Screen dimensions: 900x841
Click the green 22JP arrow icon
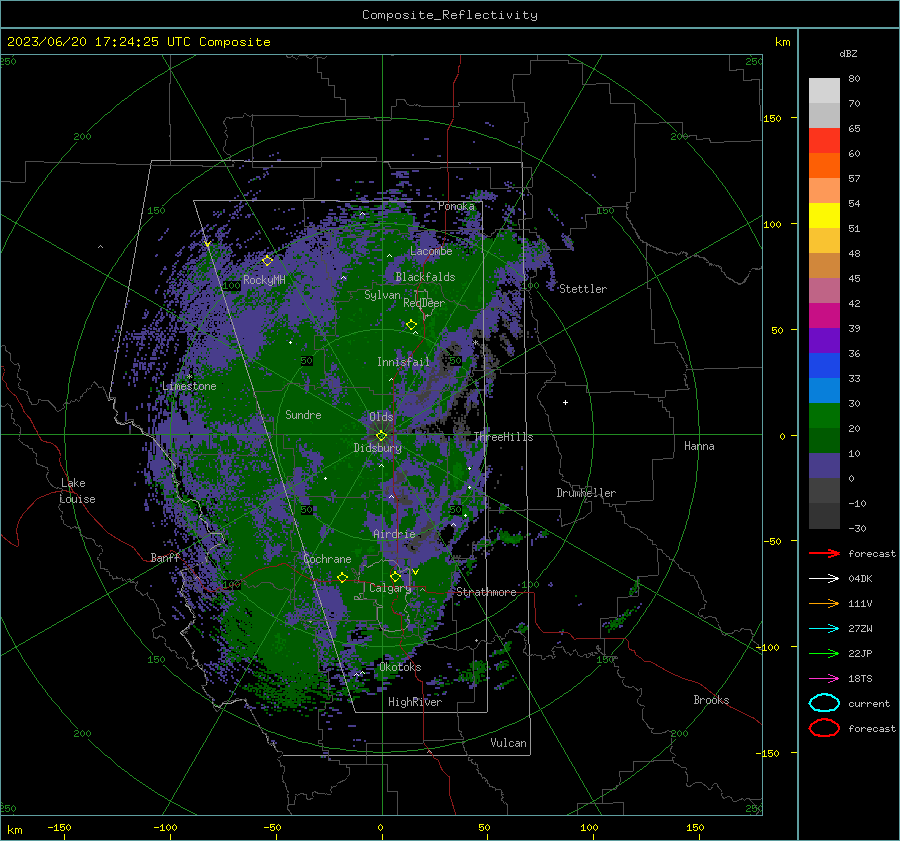pos(824,653)
